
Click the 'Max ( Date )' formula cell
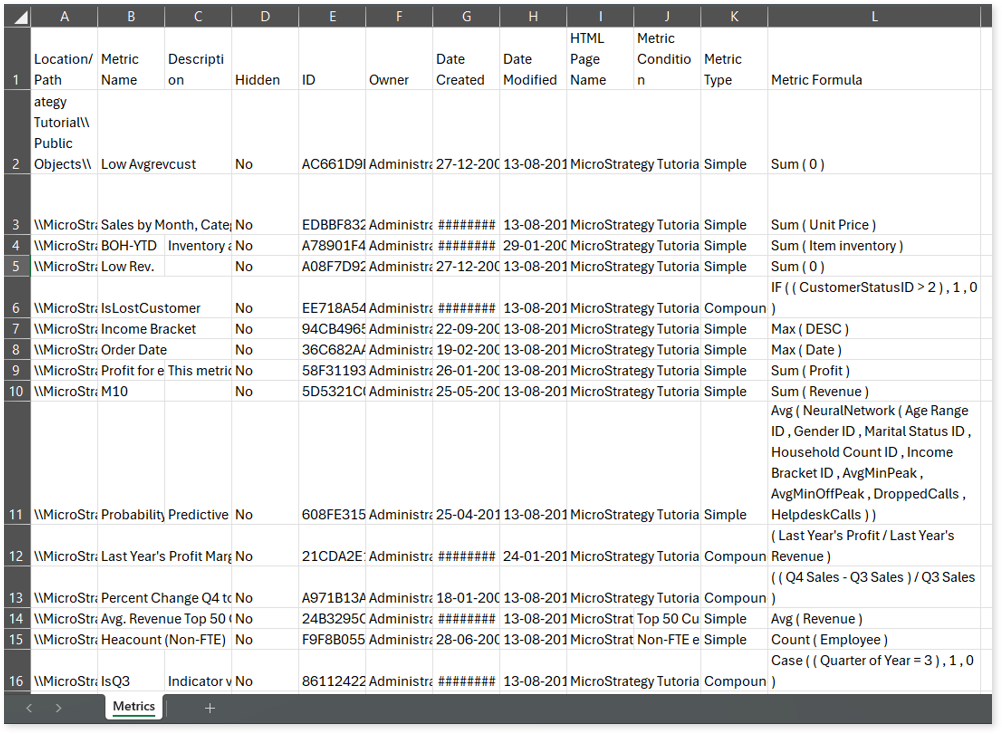click(x=874, y=349)
